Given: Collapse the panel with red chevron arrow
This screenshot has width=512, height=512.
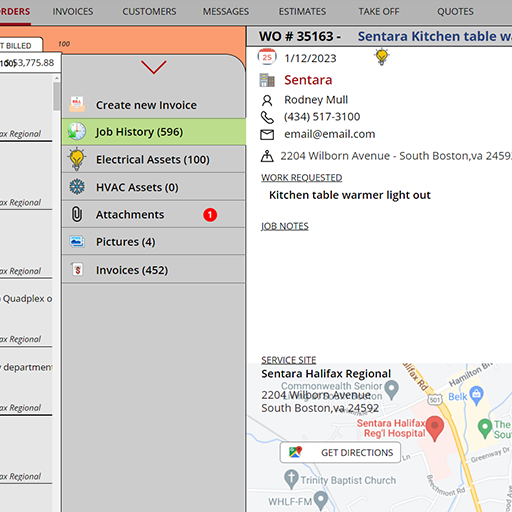Looking at the screenshot, I should tap(154, 67).
